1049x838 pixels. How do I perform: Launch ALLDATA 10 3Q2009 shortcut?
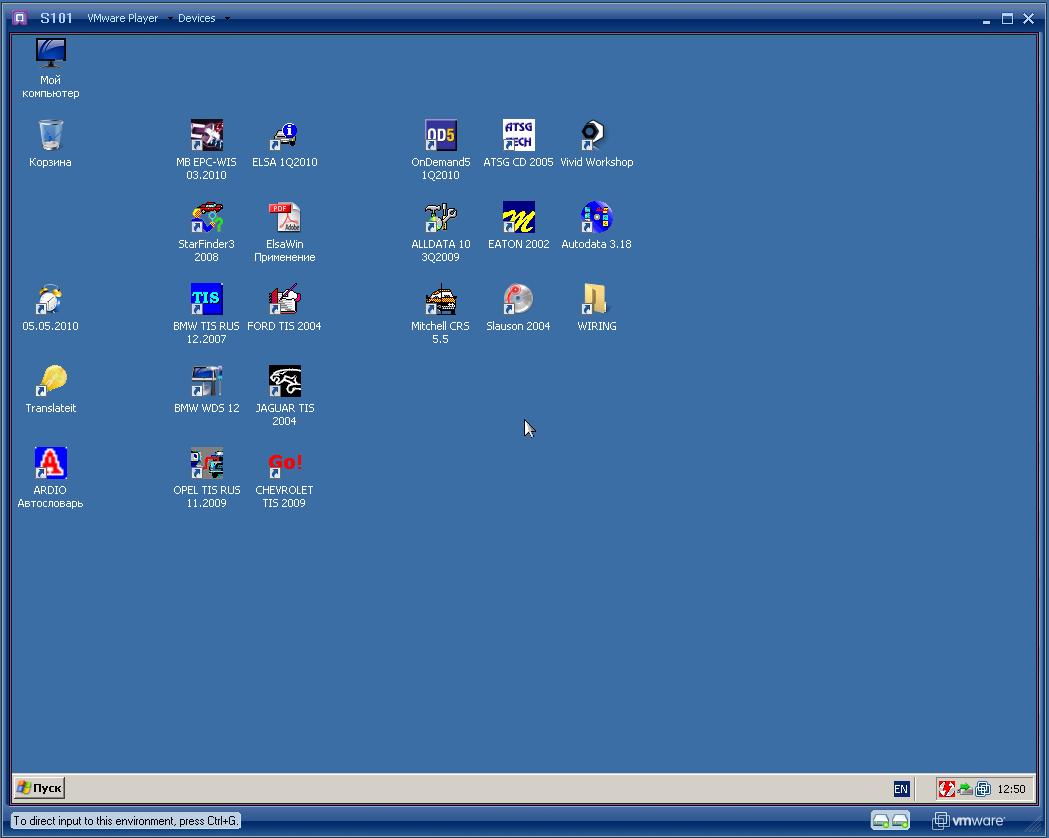(x=441, y=218)
